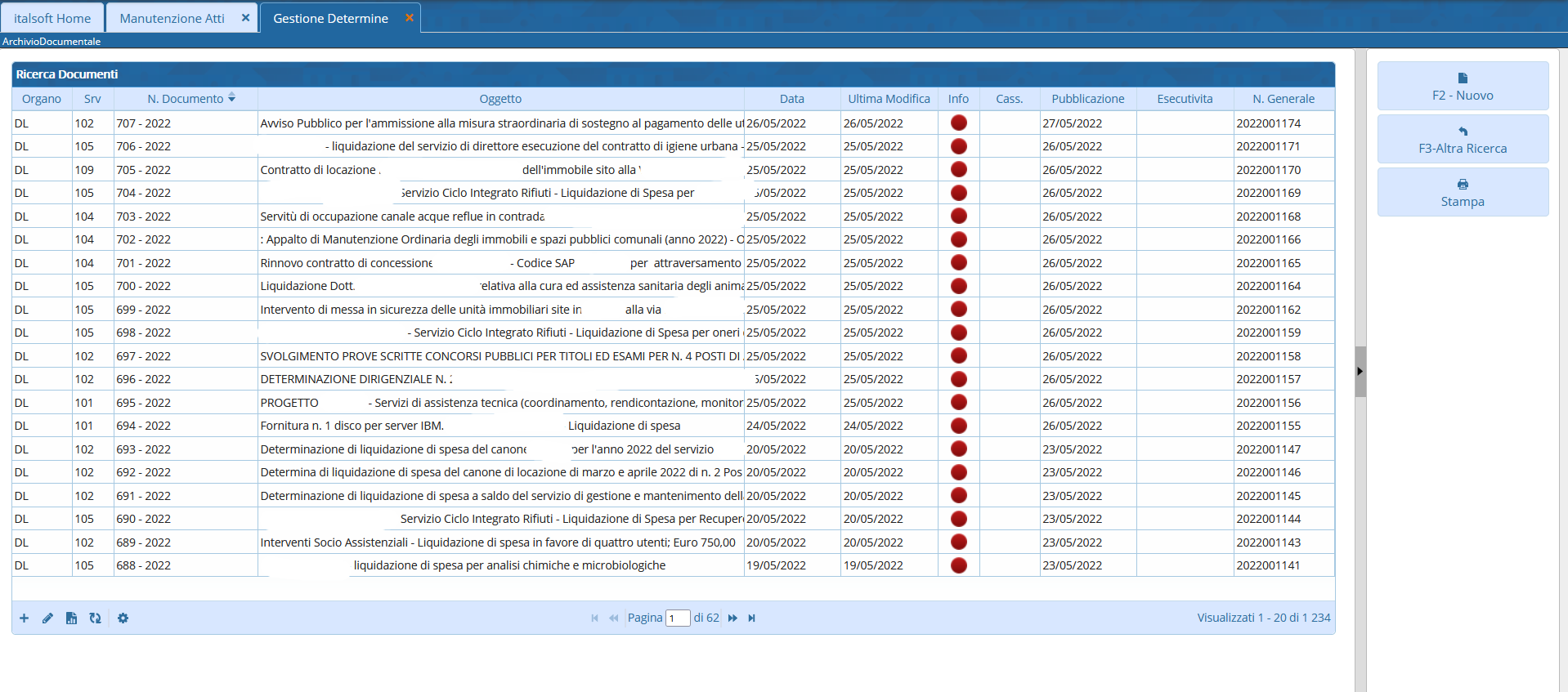Image resolution: width=1568 pixels, height=692 pixels.
Task: Sort the grid by Pubblicazione column
Action: (1087, 99)
